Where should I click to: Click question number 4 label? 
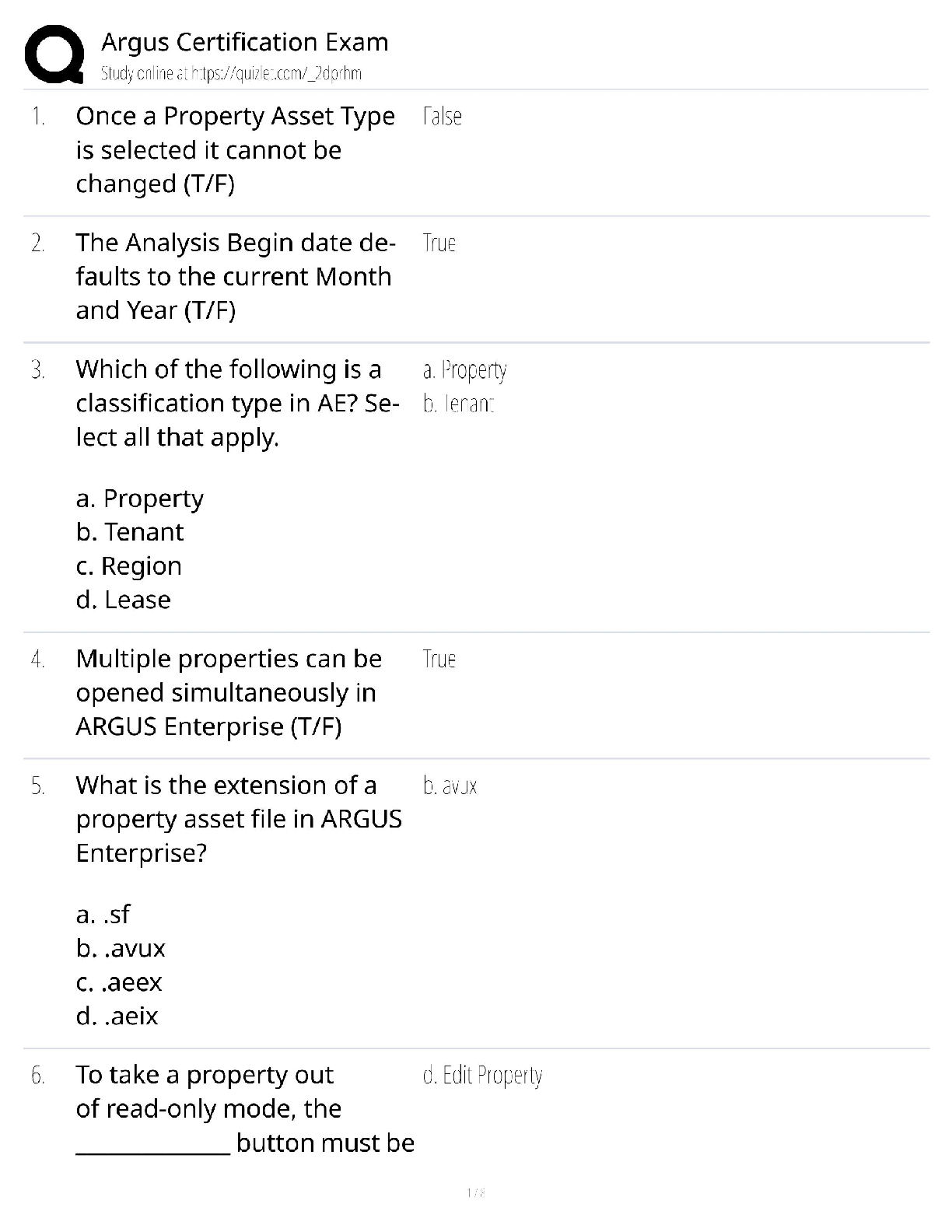coord(38,660)
